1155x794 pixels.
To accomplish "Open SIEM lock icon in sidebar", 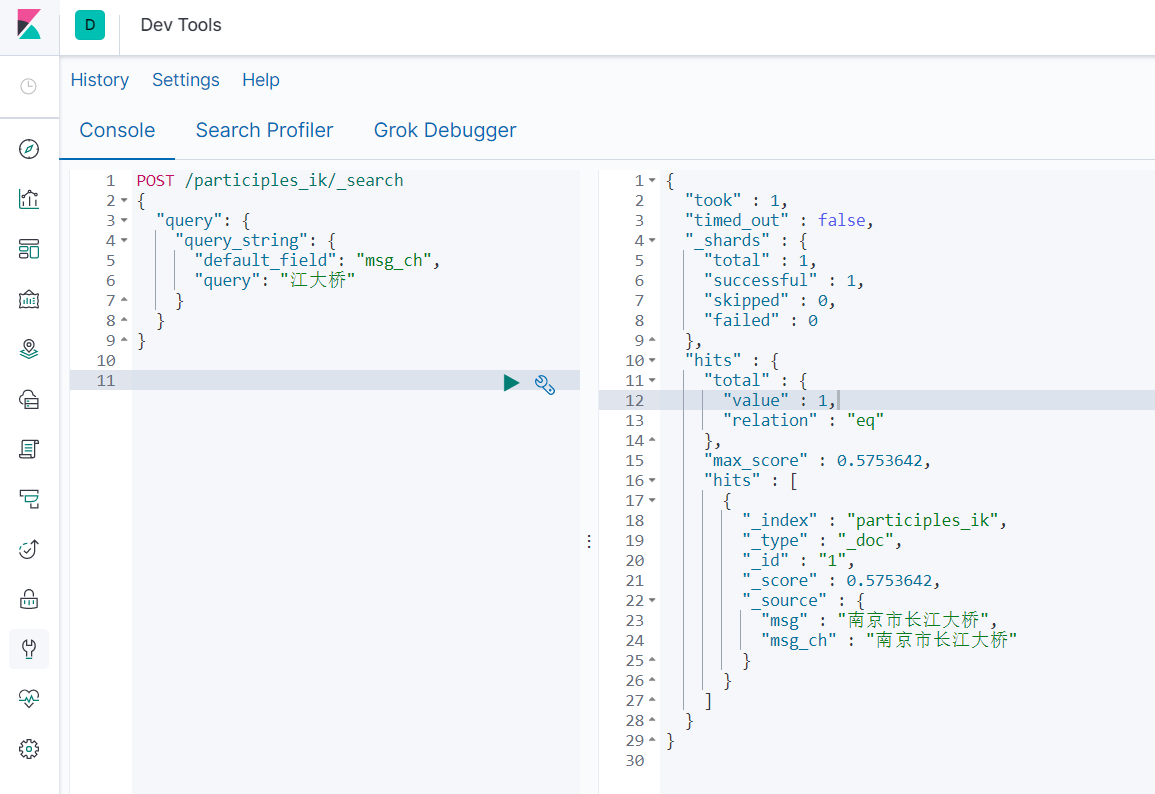I will click(29, 599).
